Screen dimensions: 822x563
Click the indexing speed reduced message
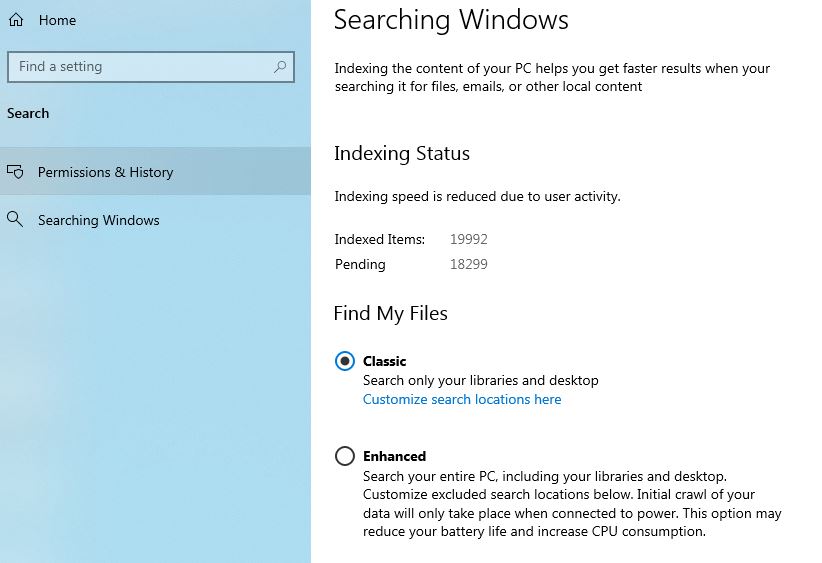click(478, 197)
